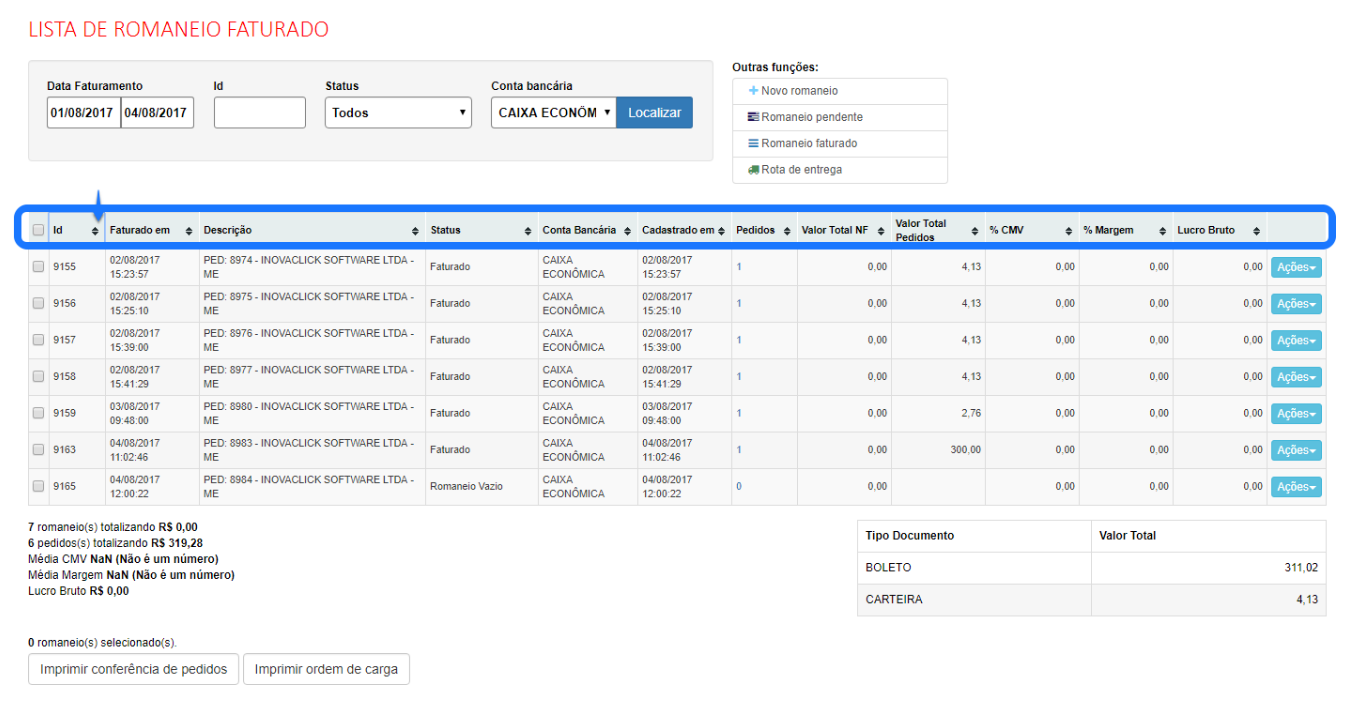Click the plus icon beside Novo romaneio
The height and width of the screenshot is (704, 1356).
tap(753, 91)
